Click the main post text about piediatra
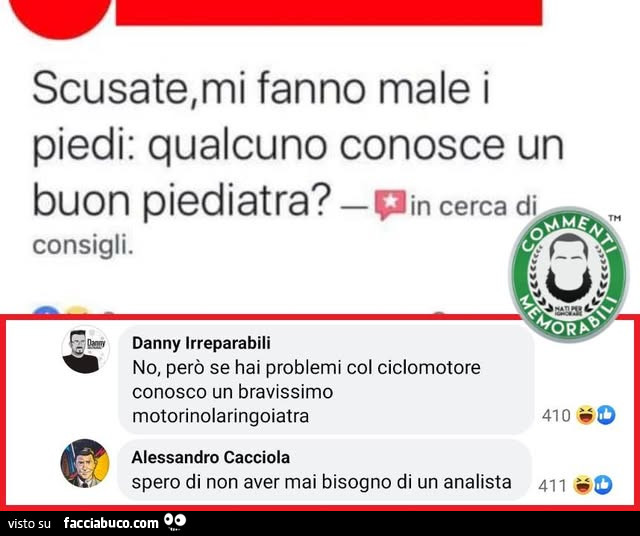Screen dimensions: 640x536 (x=298, y=145)
